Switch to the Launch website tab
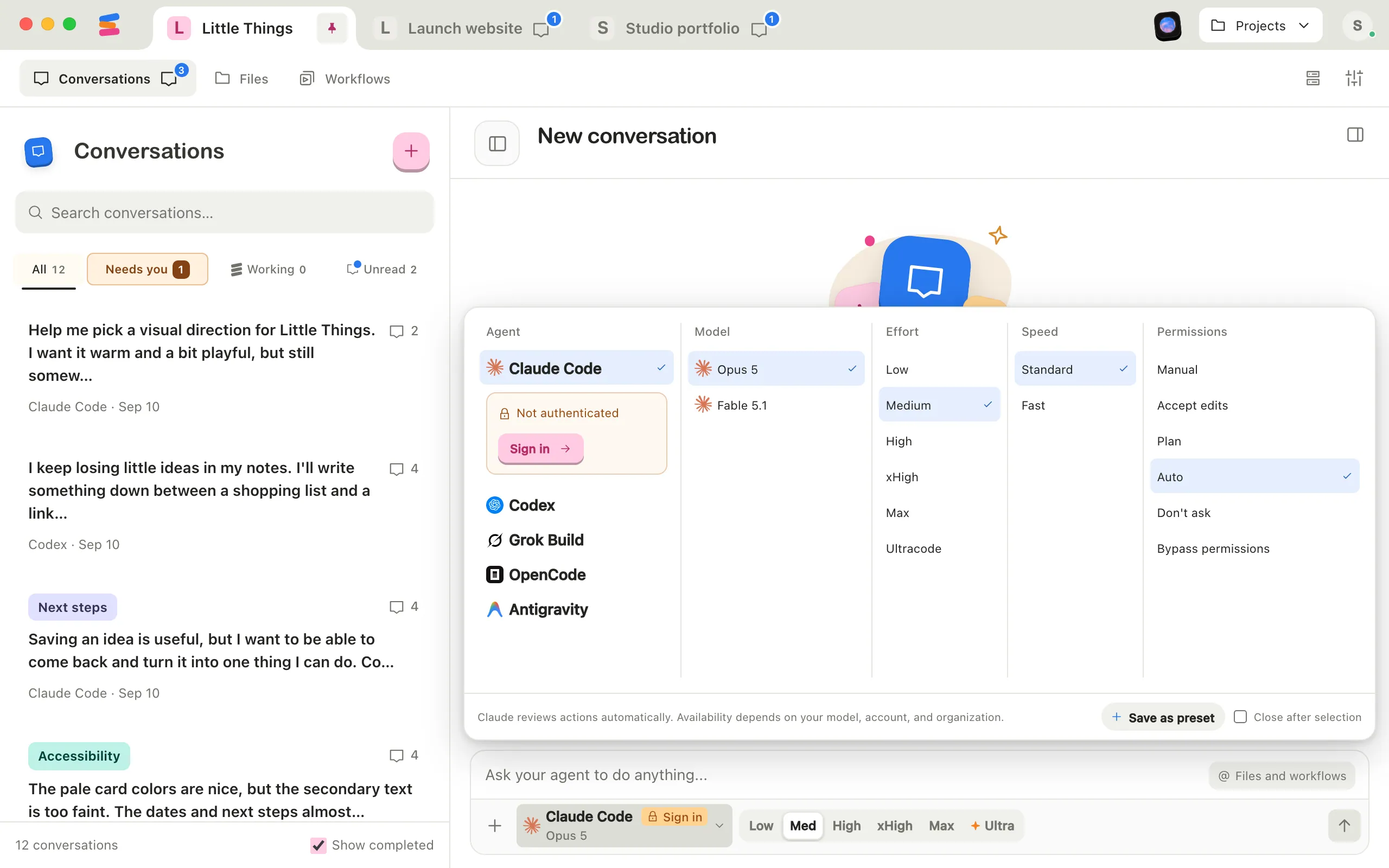 point(466,28)
